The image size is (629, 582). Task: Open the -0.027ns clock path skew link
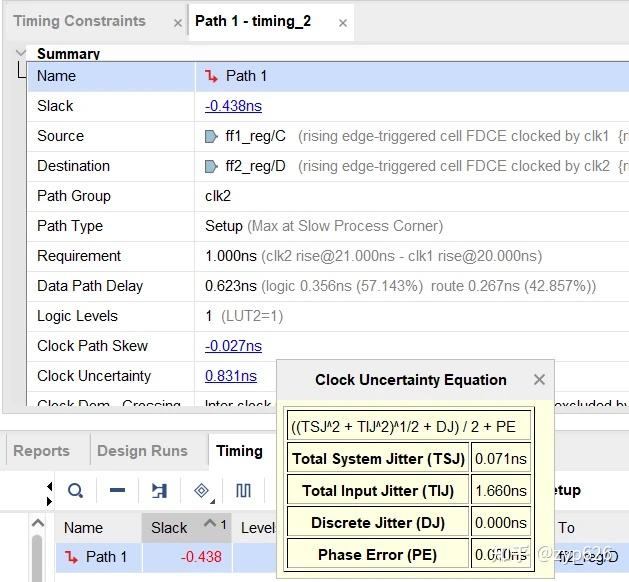(233, 346)
